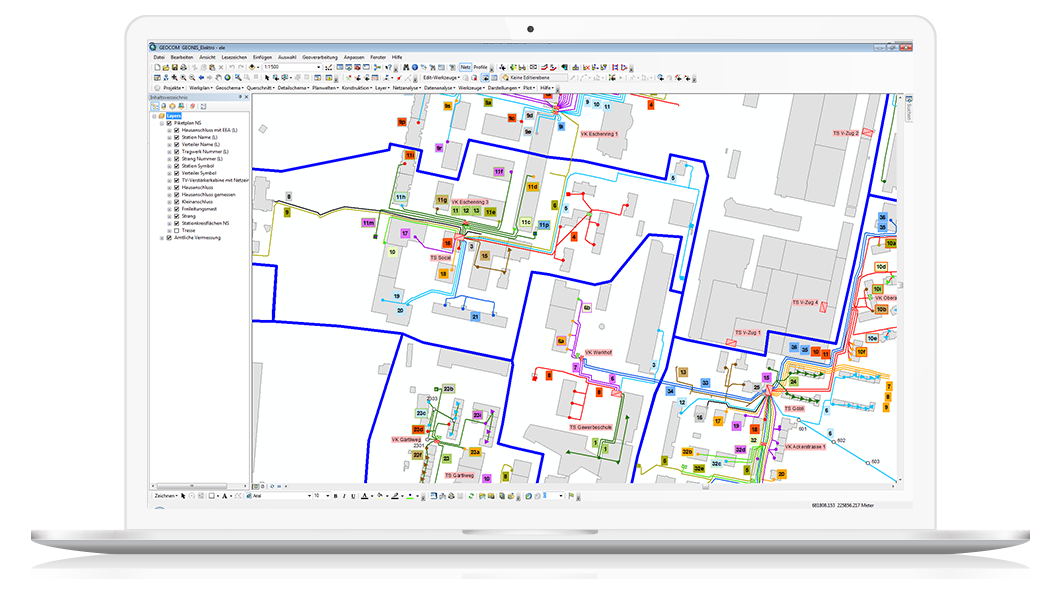Click the Bold formatting icon

335,495
